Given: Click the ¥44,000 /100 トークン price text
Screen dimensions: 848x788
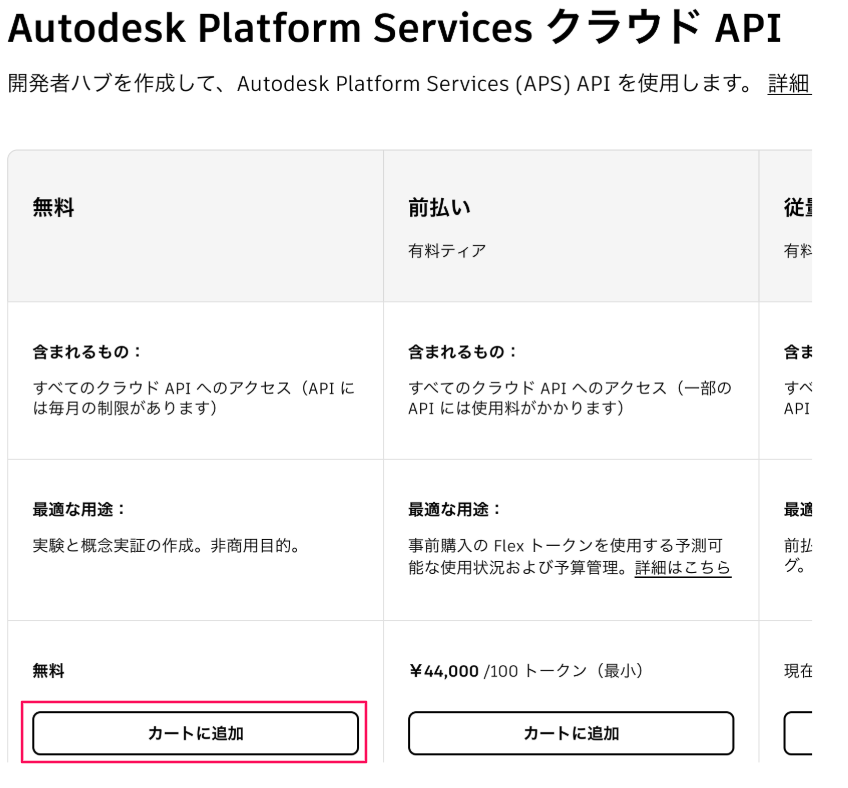Looking at the screenshot, I should point(526,671).
